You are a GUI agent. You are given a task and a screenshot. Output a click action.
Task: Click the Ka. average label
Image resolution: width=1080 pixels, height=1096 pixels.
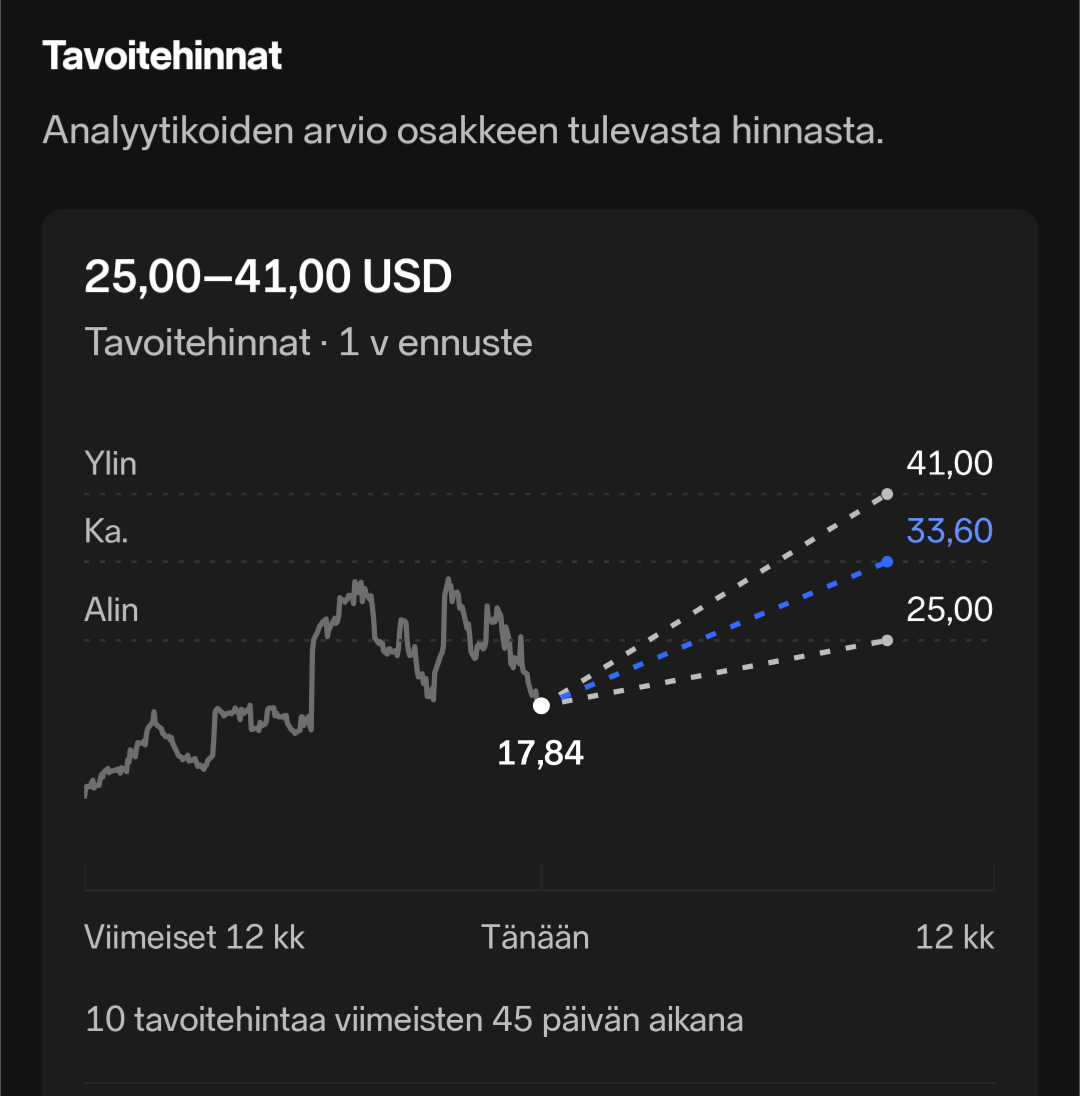point(106,530)
